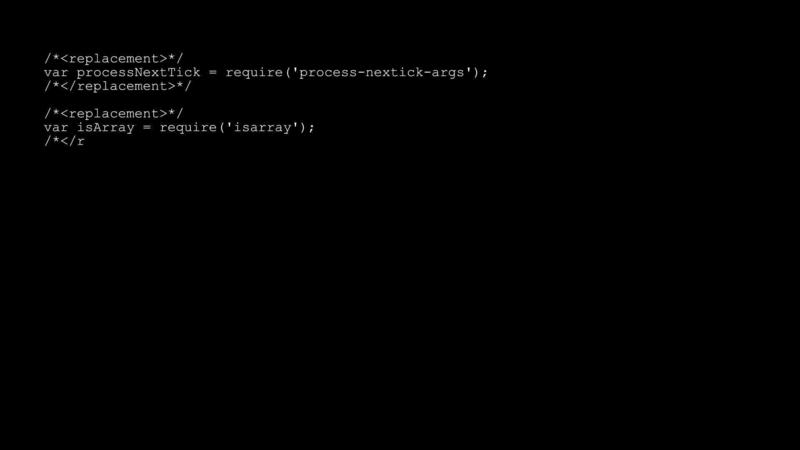
Task: Click the equals sign after isArray
Action: point(147,128)
